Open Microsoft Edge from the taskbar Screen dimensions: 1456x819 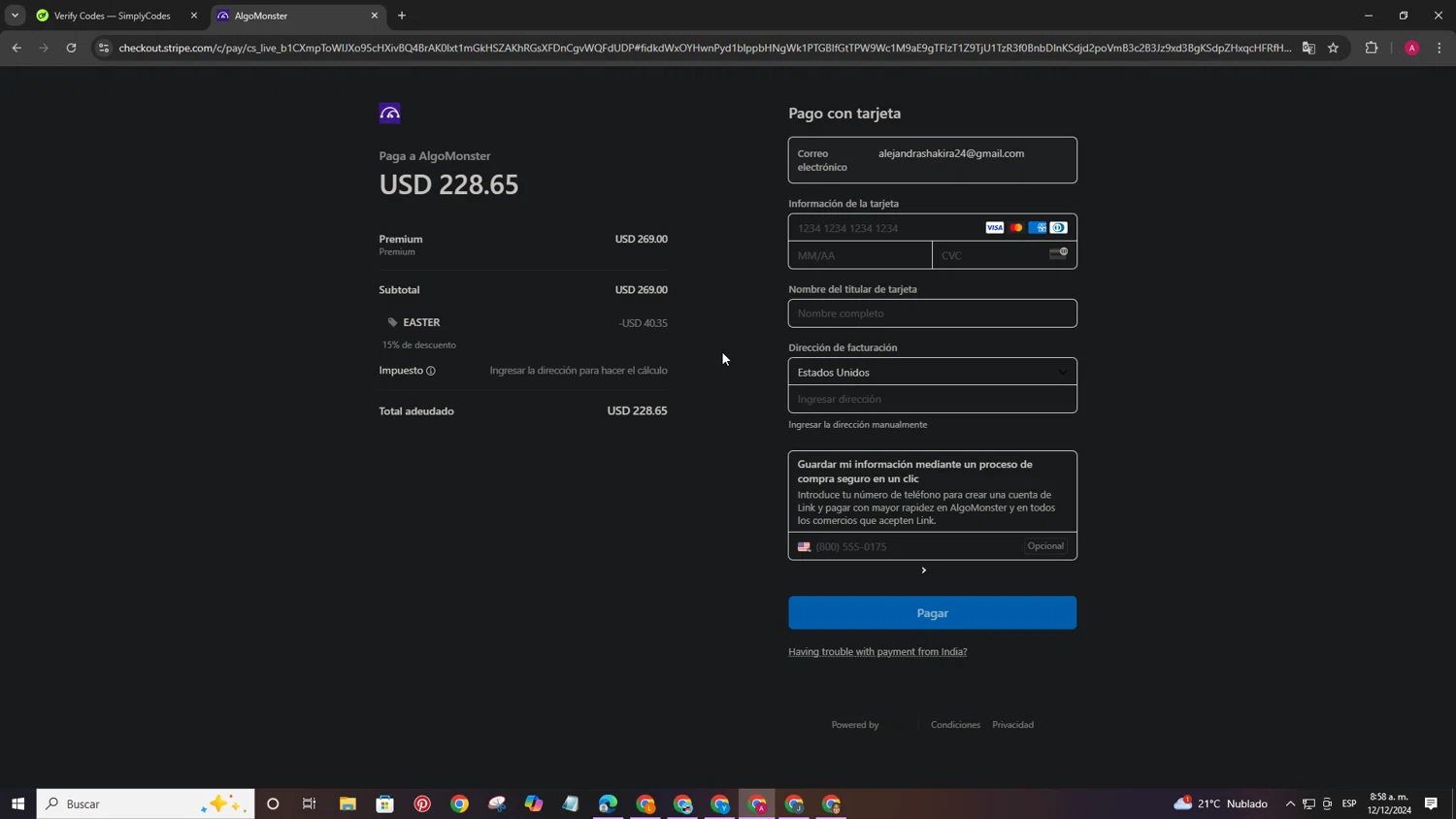pyautogui.click(x=608, y=803)
